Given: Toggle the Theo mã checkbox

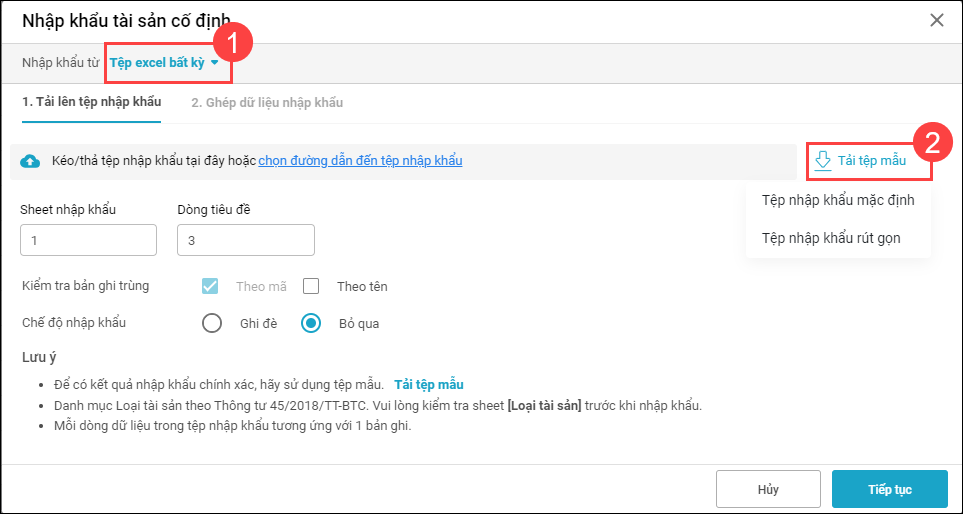Looking at the screenshot, I should tap(210, 286).
